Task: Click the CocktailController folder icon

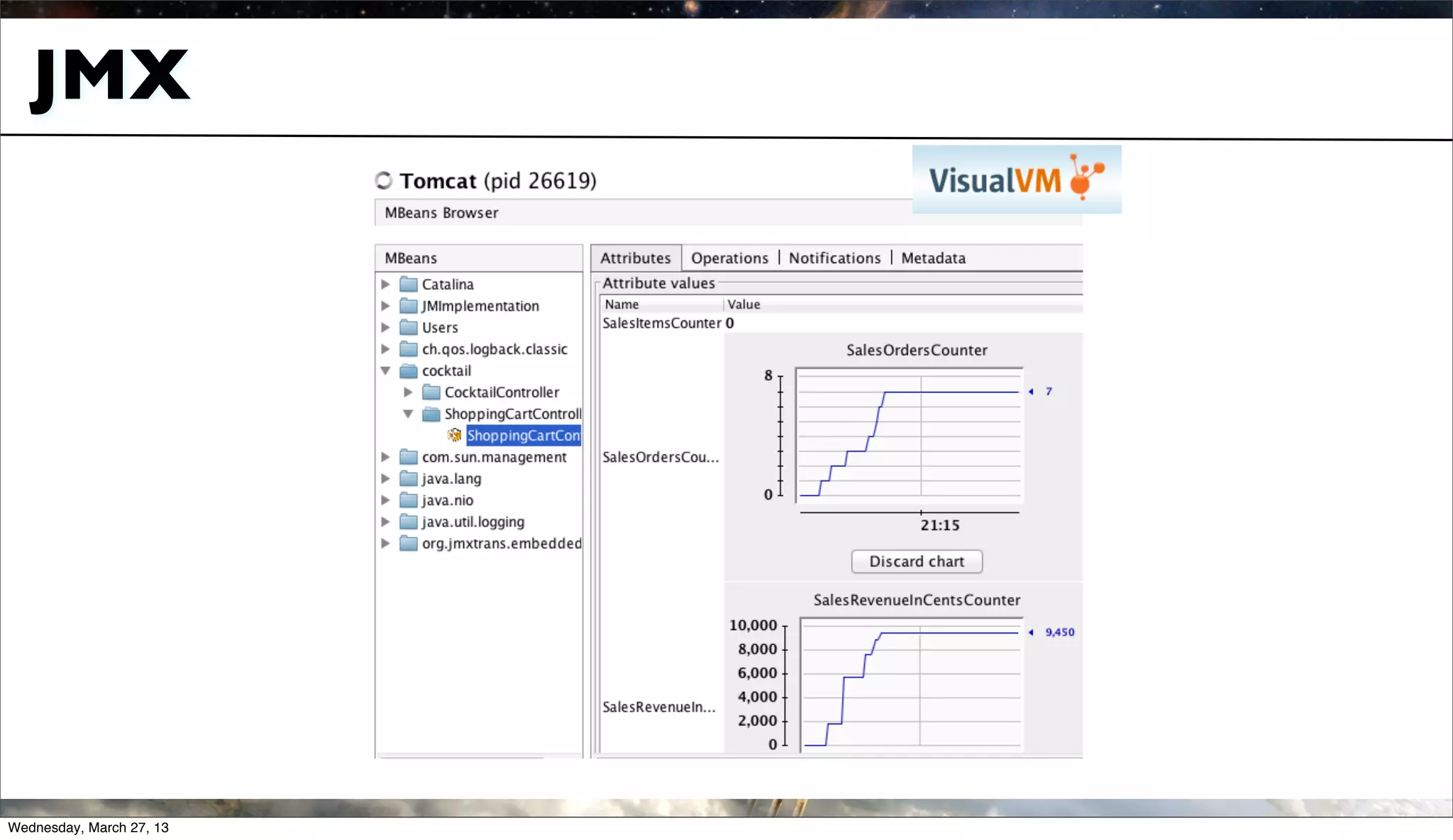Action: [x=431, y=392]
